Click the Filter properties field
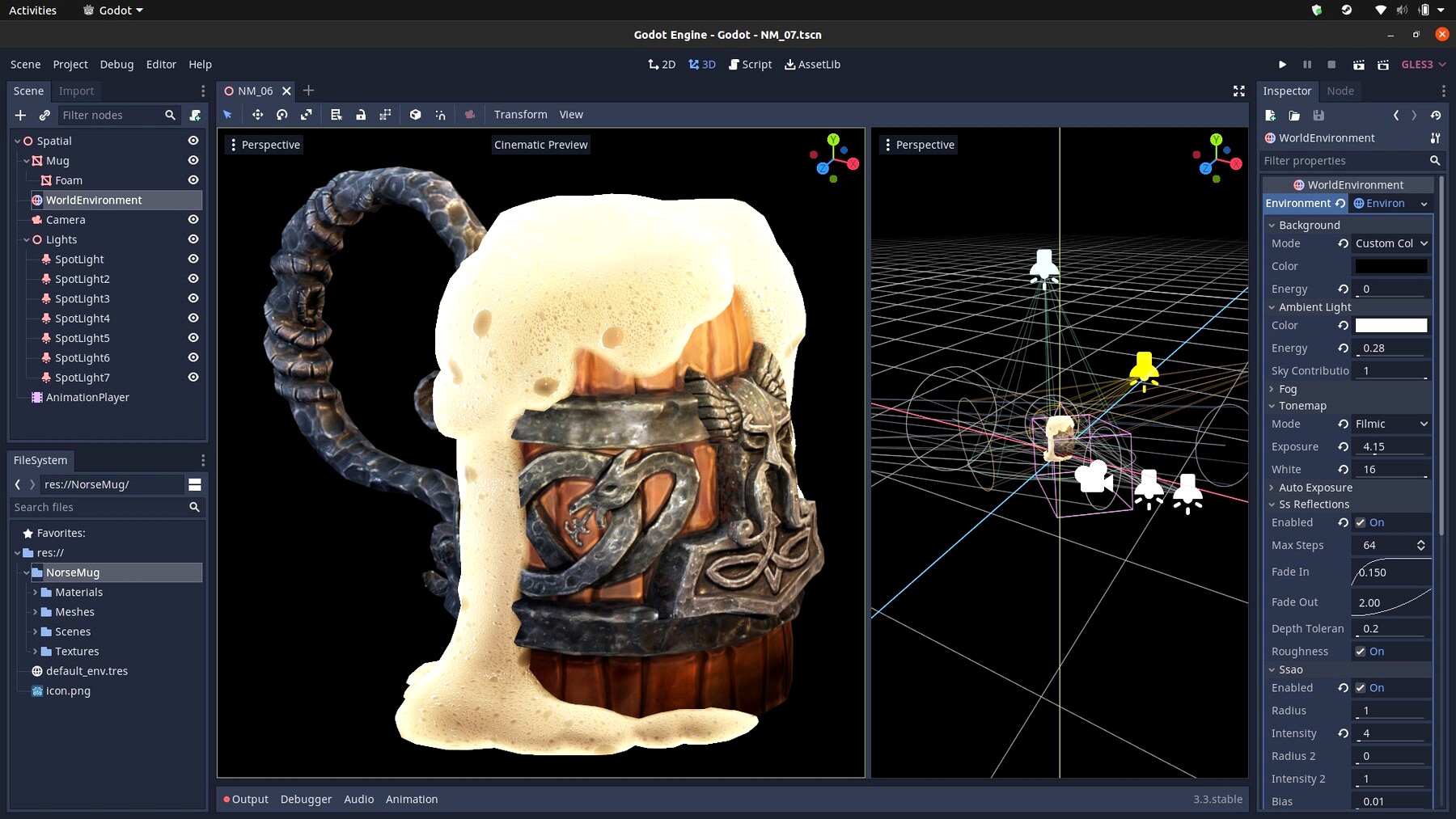The width and height of the screenshot is (1456, 819). coord(1352,161)
